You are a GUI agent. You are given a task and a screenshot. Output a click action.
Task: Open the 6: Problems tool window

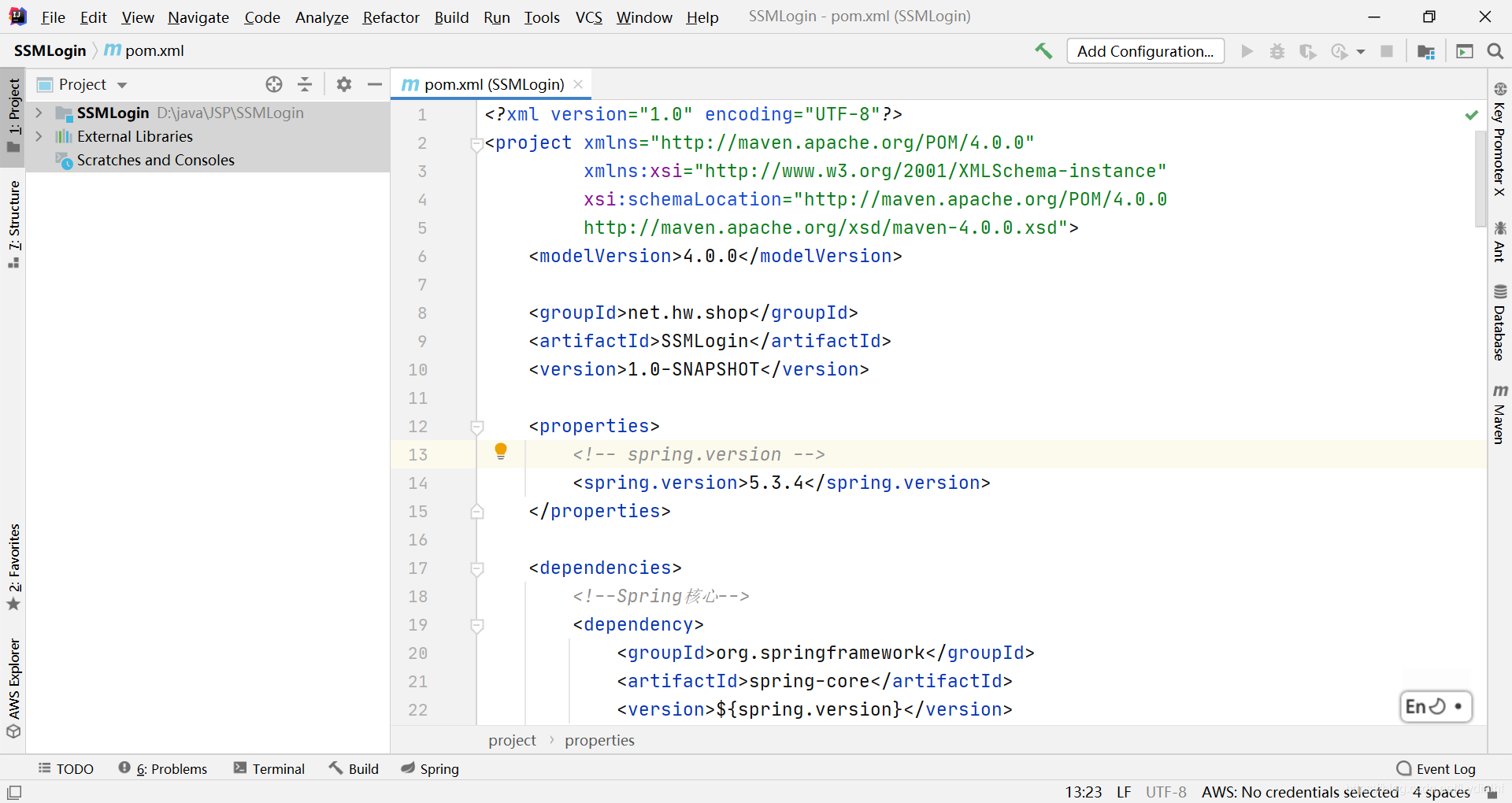click(163, 768)
